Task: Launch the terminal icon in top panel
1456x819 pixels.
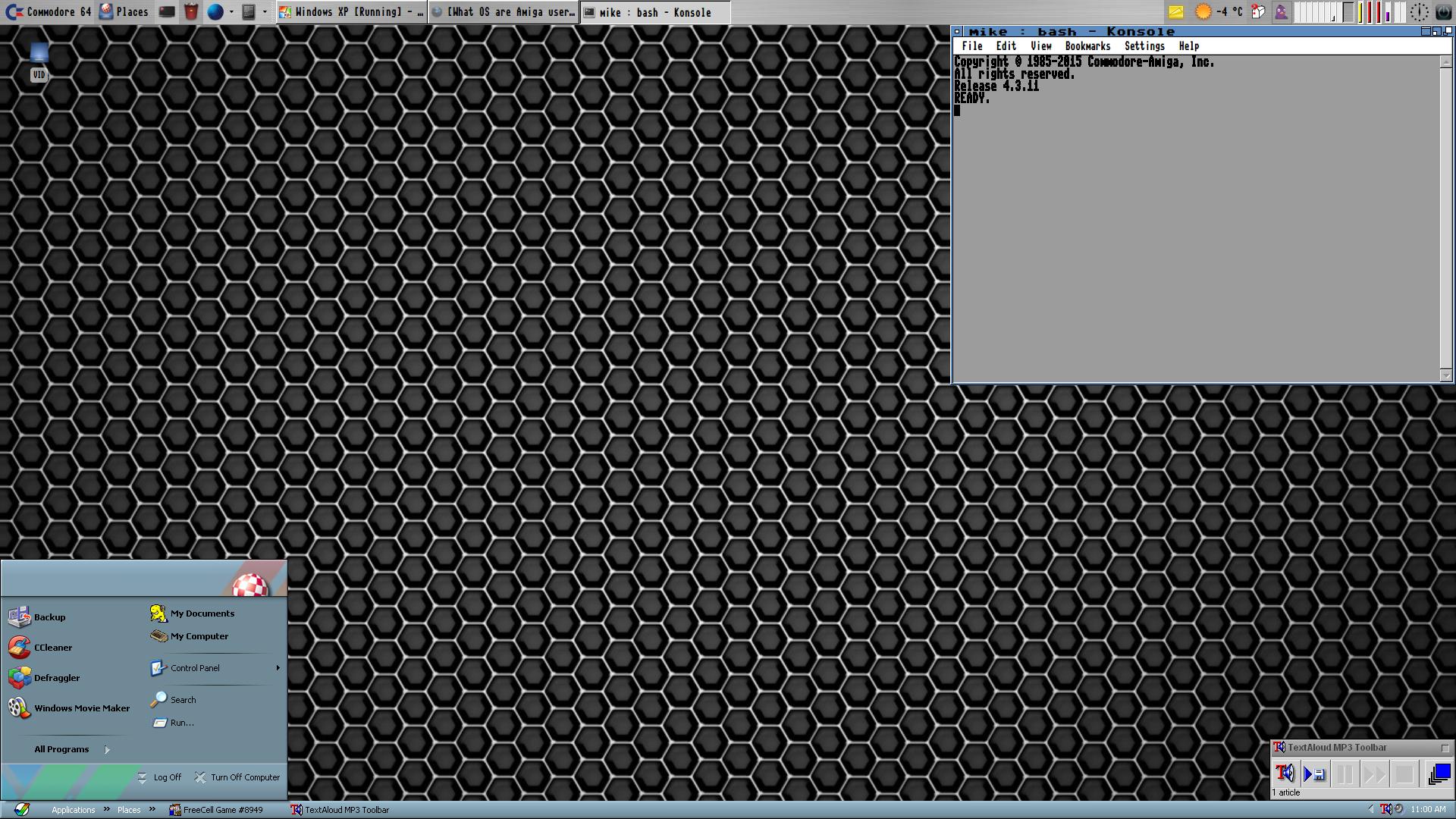Action: (167, 12)
